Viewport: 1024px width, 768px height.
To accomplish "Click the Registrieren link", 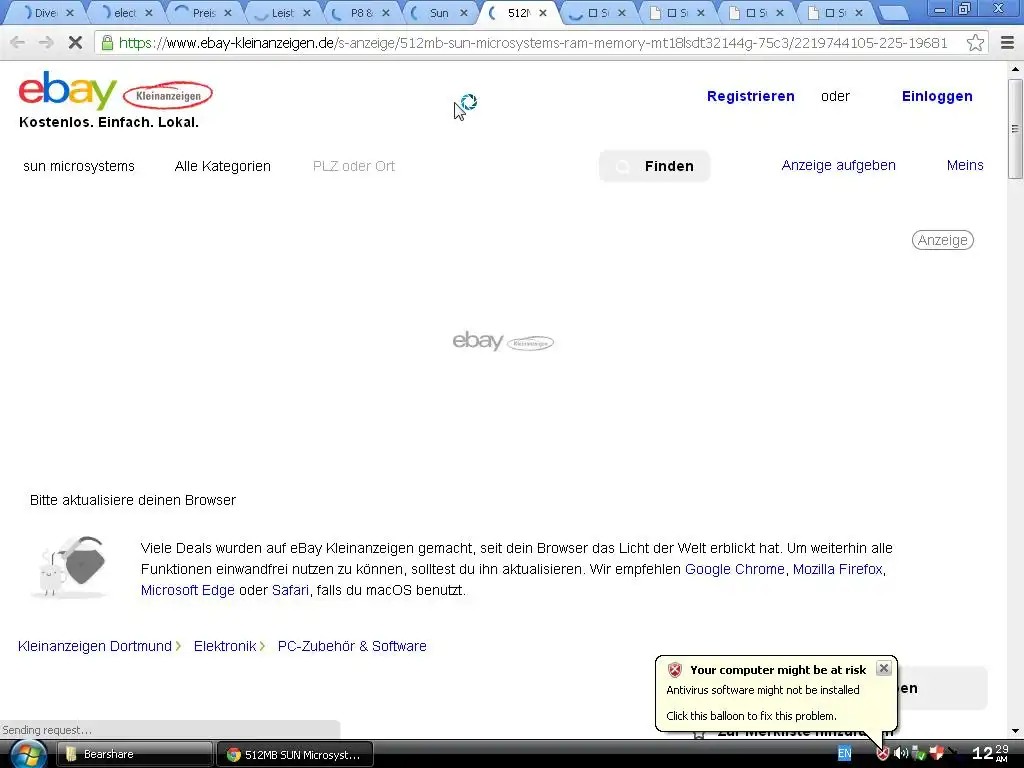I will pos(750,96).
